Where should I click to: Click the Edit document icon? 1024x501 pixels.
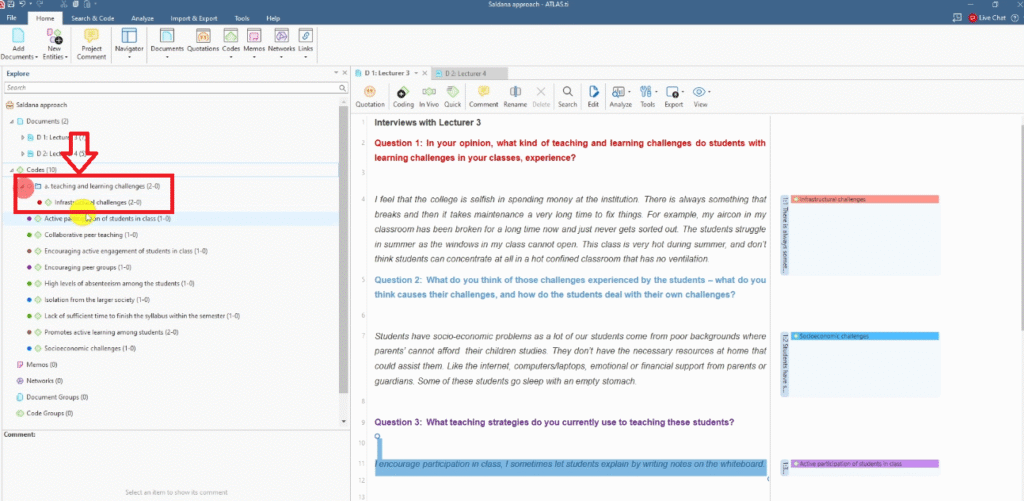coord(593,93)
